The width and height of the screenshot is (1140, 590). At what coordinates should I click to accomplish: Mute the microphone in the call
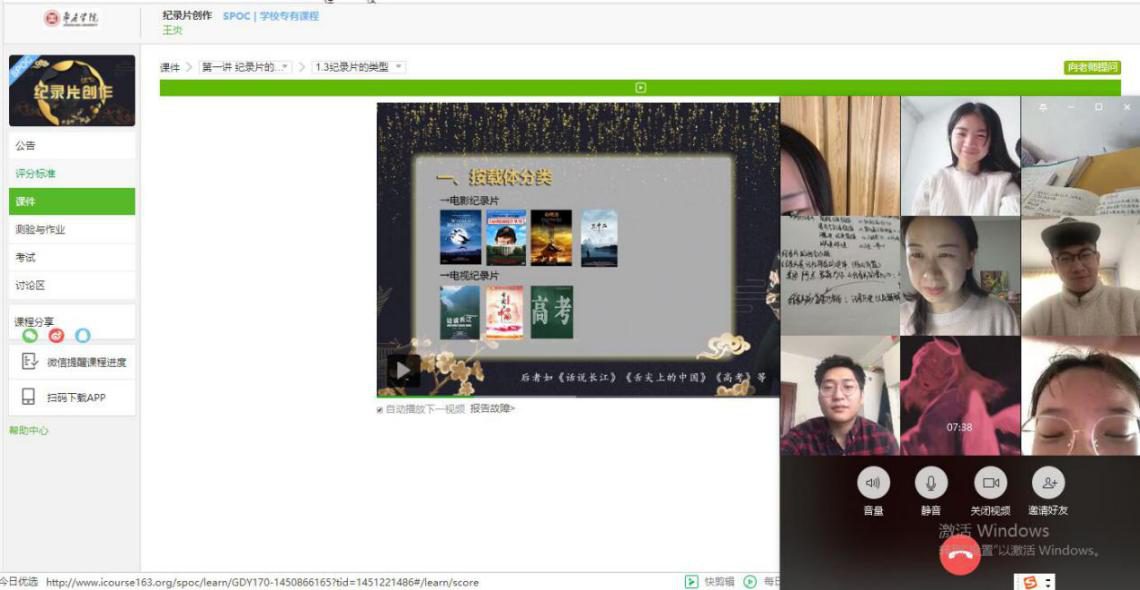pyautogui.click(x=931, y=484)
